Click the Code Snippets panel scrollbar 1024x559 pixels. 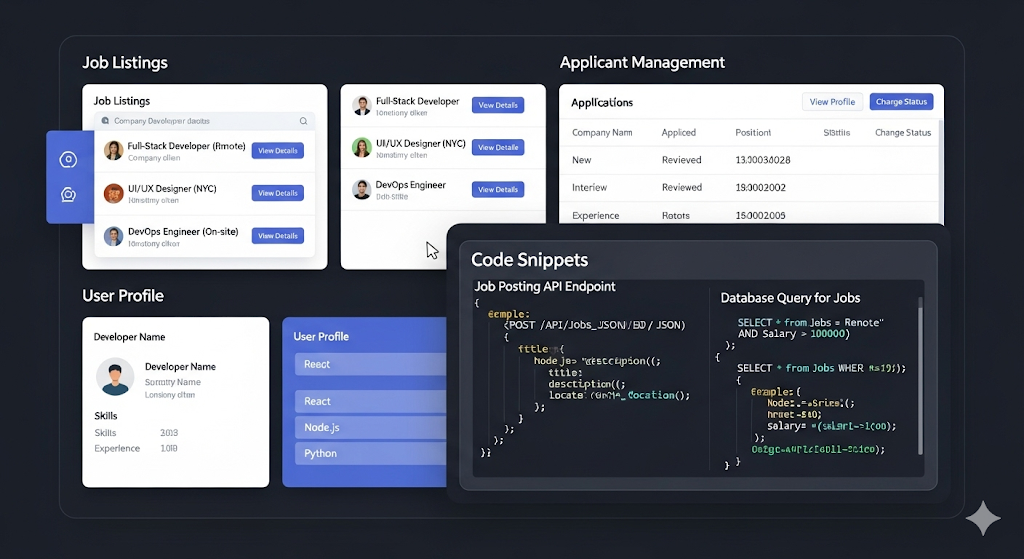(920, 375)
